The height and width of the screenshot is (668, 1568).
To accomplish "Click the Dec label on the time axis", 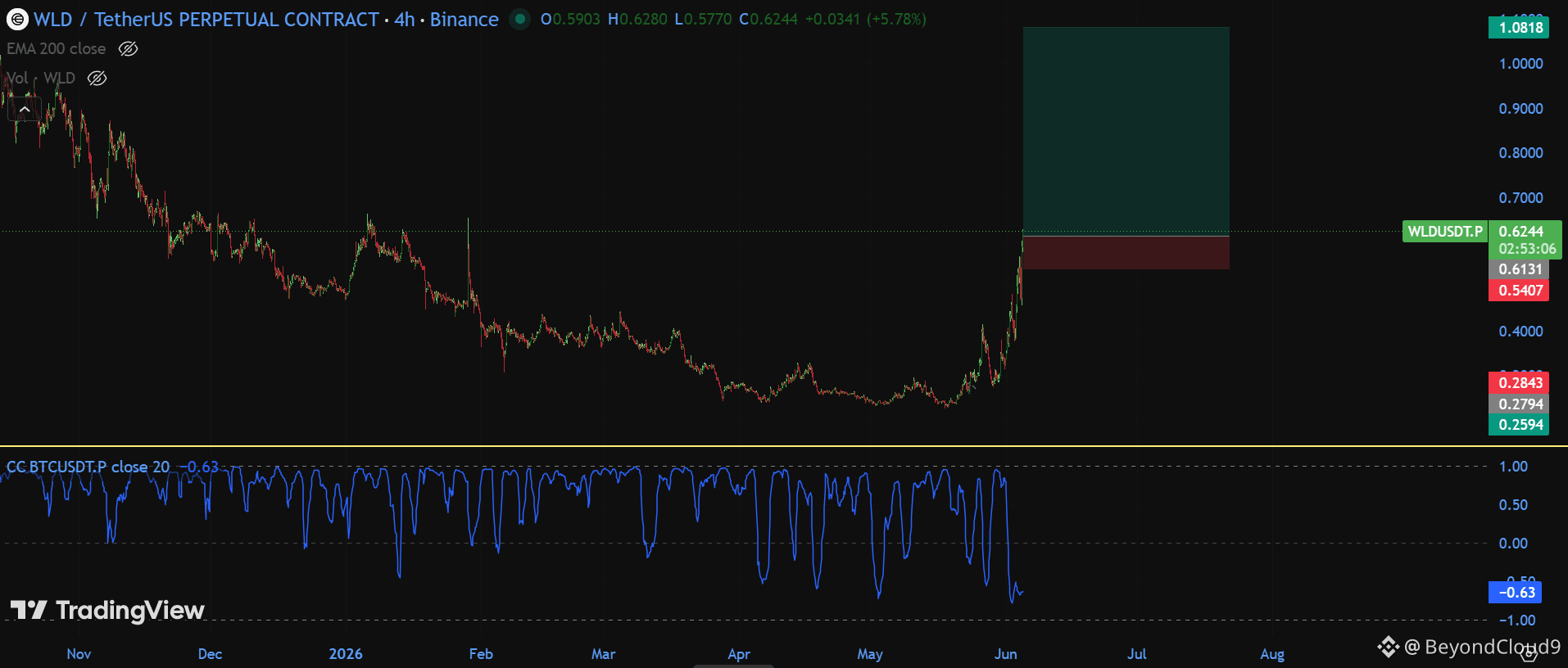I will 210,654.
